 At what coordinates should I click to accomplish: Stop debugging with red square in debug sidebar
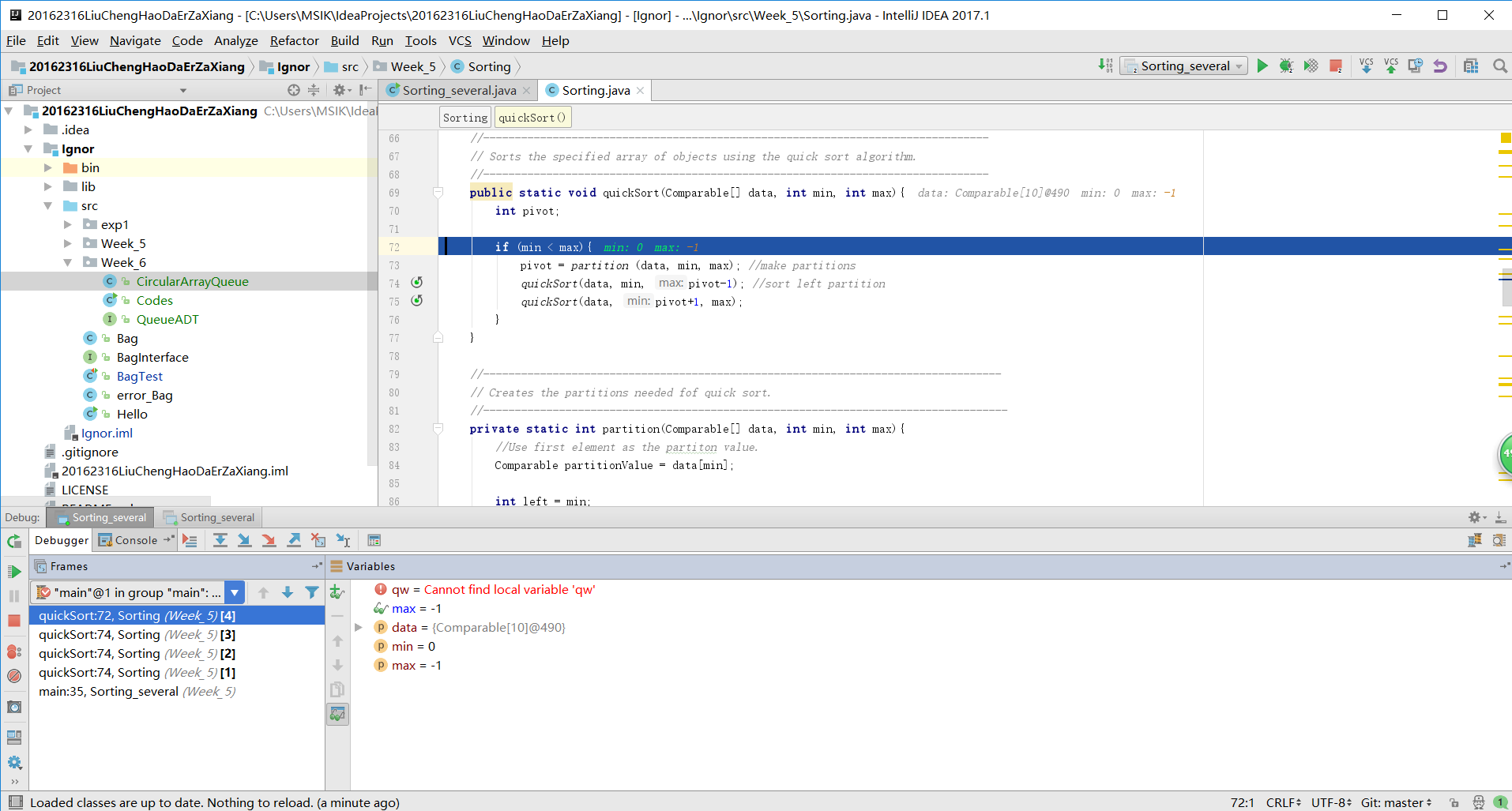pos(14,621)
